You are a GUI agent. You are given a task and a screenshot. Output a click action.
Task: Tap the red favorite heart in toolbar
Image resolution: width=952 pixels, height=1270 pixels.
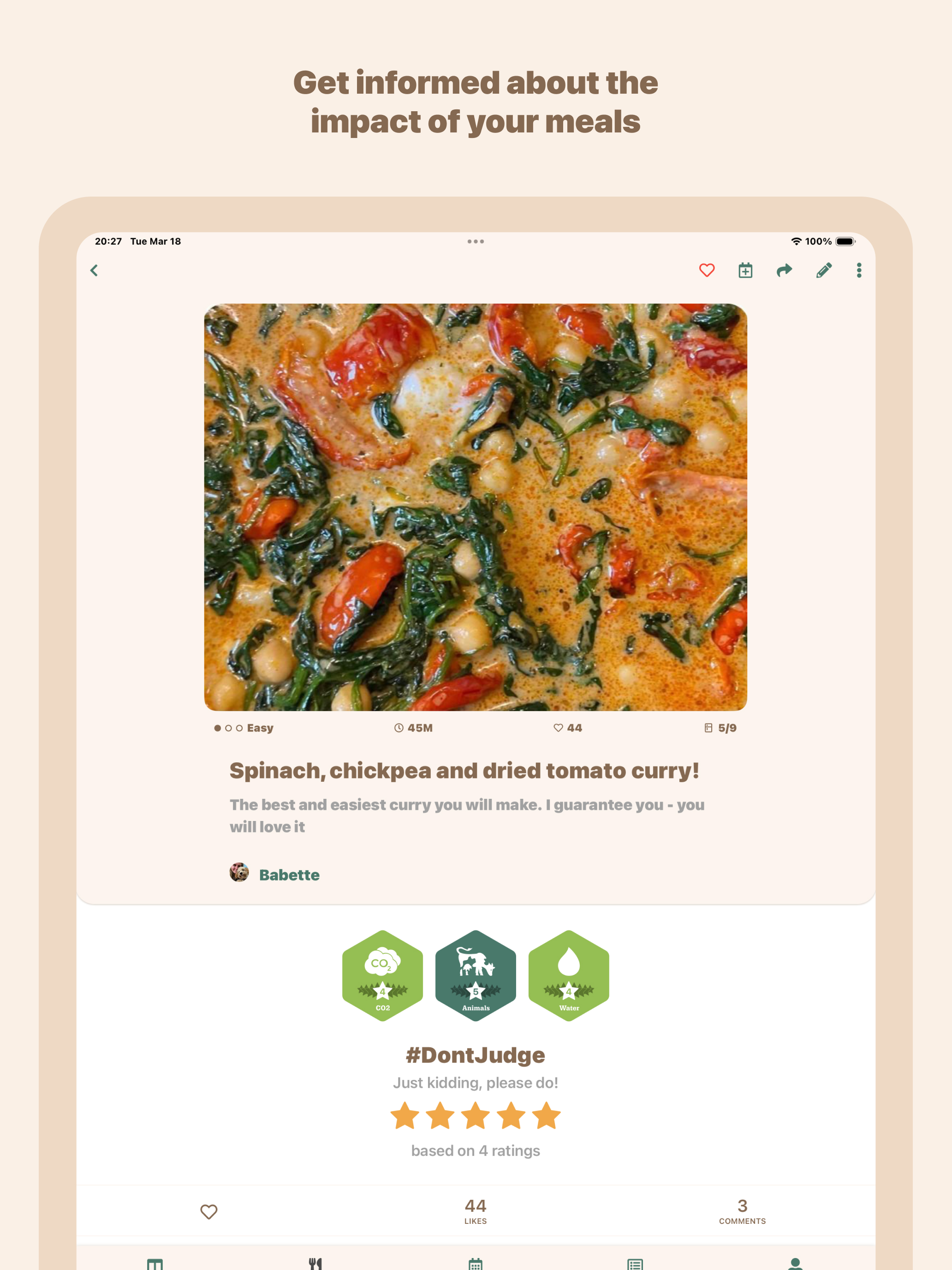point(707,270)
